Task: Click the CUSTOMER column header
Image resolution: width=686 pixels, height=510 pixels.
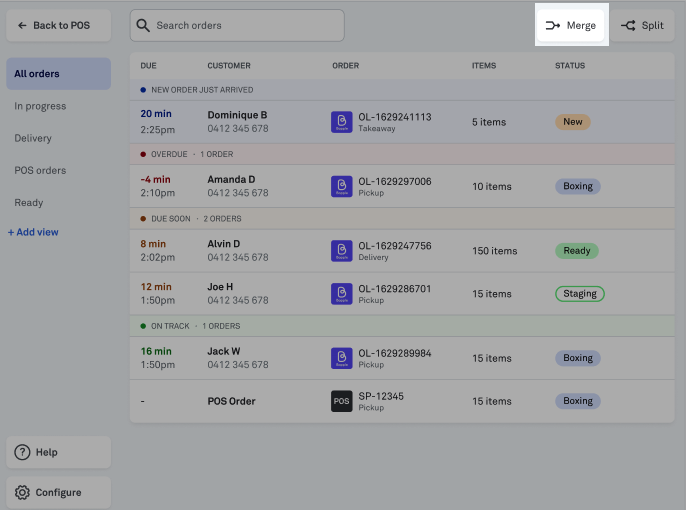Action: click(229, 66)
